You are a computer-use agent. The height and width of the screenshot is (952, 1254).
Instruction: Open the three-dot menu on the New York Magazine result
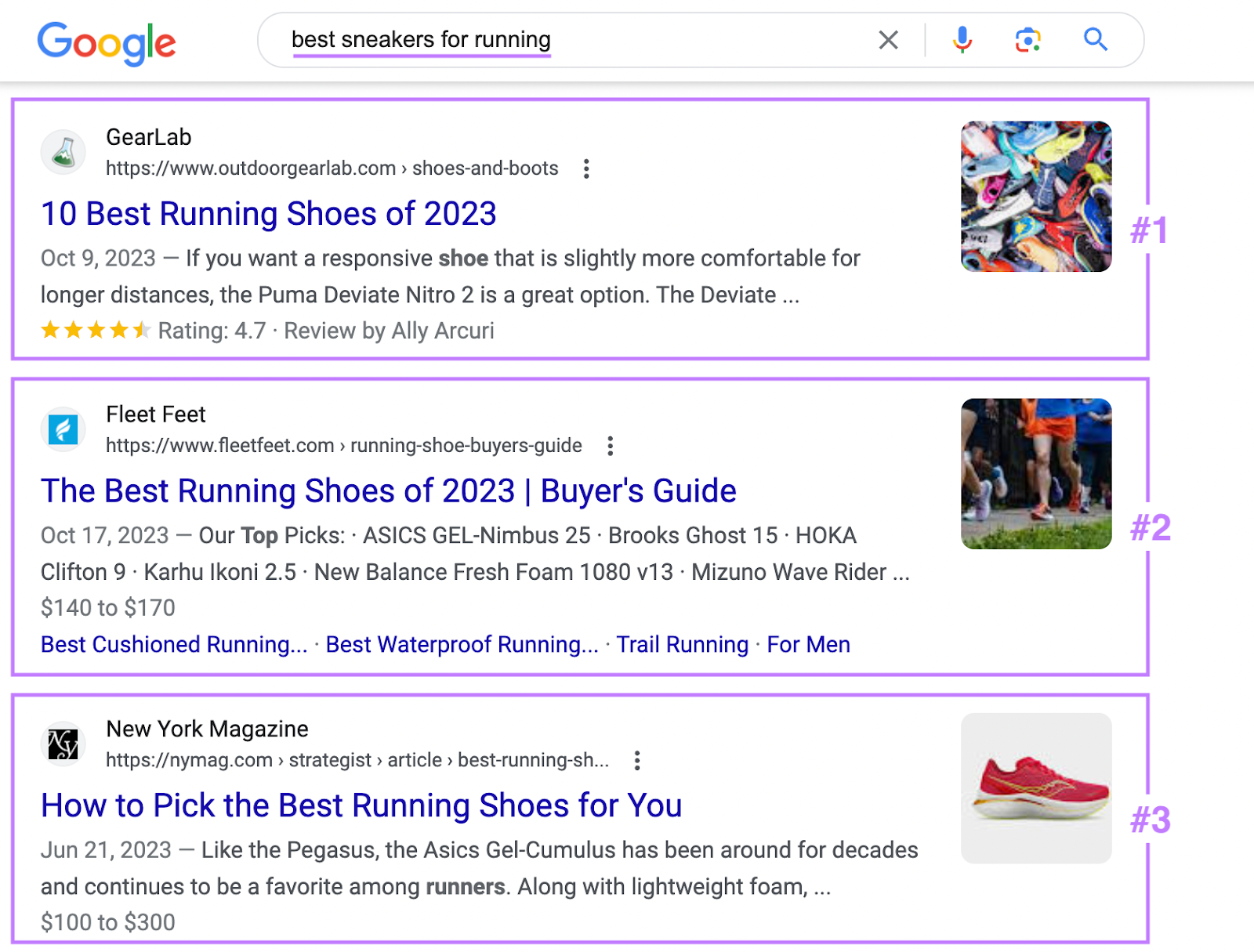point(637,759)
